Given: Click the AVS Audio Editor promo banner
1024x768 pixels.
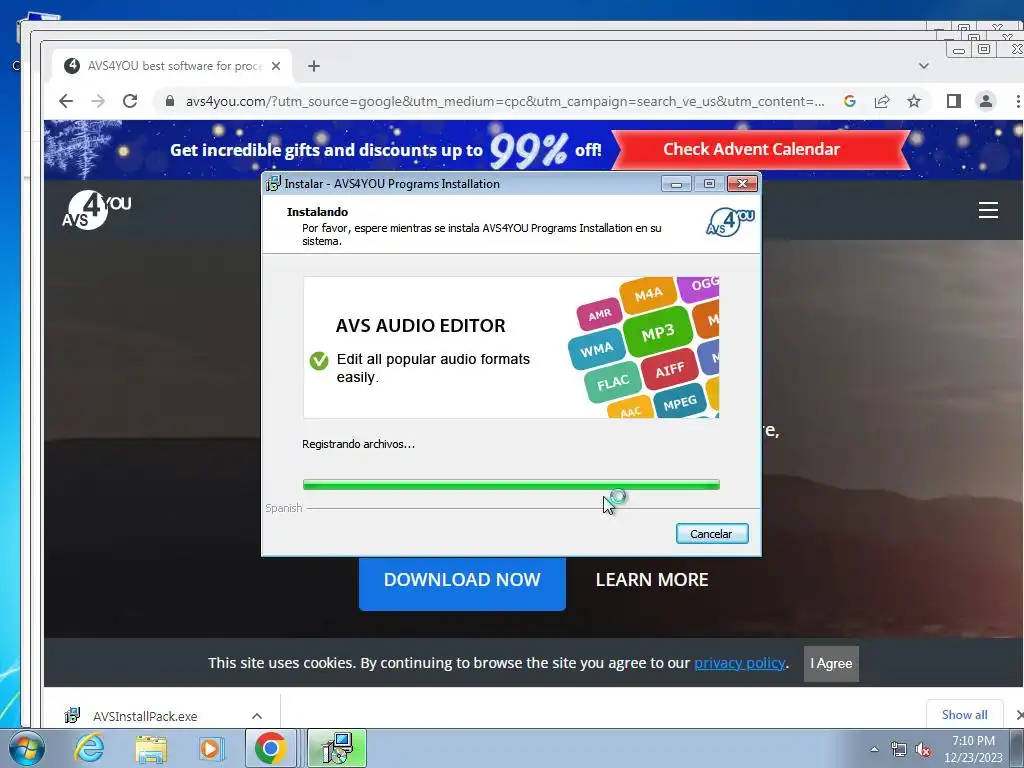Looking at the screenshot, I should pyautogui.click(x=511, y=347).
